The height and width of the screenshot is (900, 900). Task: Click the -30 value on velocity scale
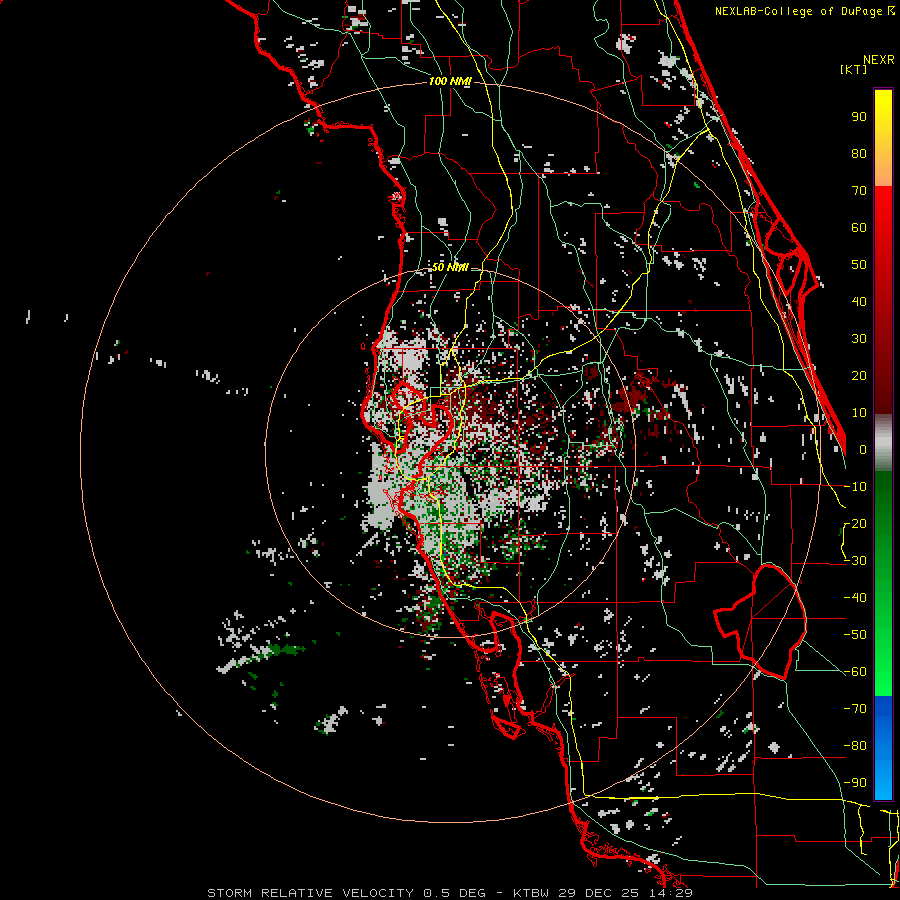click(x=855, y=561)
